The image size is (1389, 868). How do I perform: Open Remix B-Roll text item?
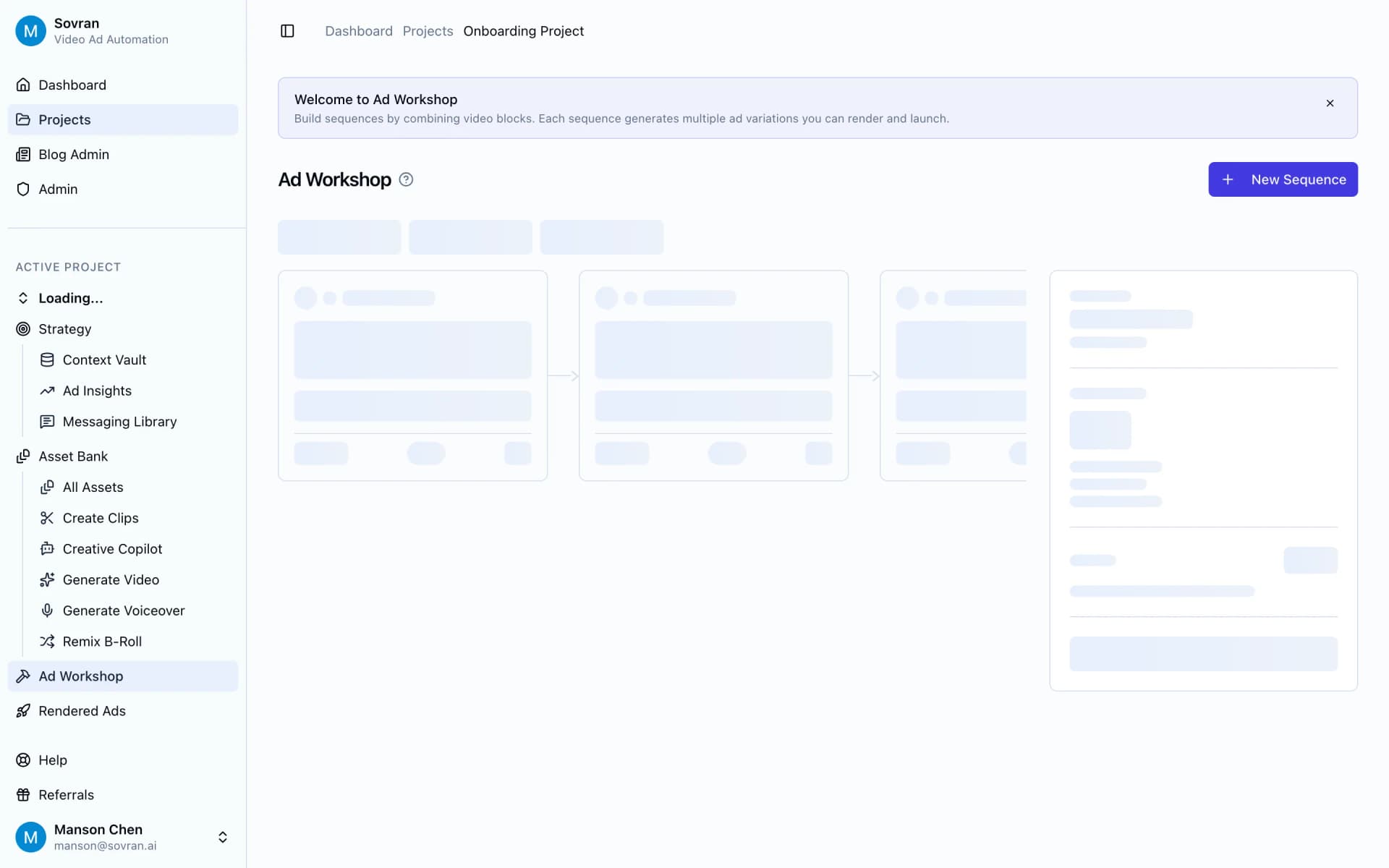[102, 642]
